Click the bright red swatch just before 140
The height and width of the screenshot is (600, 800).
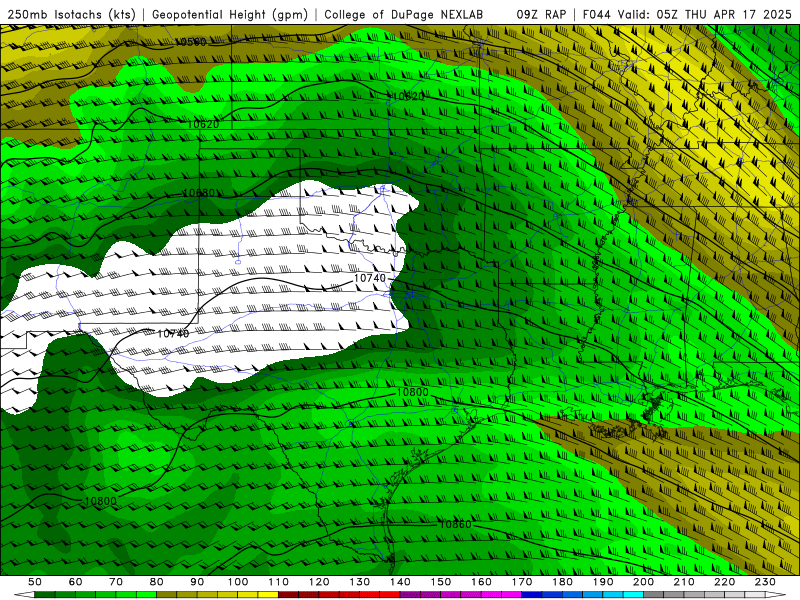(390, 595)
